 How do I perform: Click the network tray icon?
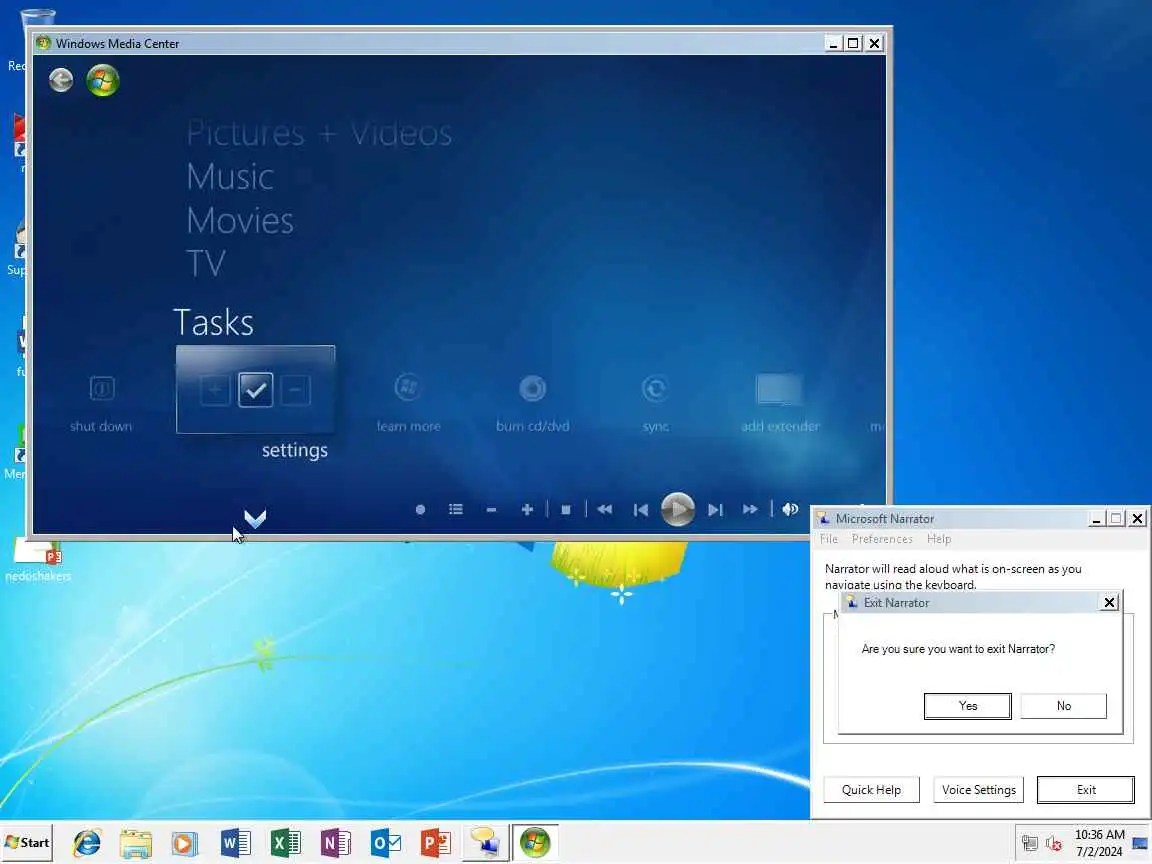click(x=1030, y=843)
